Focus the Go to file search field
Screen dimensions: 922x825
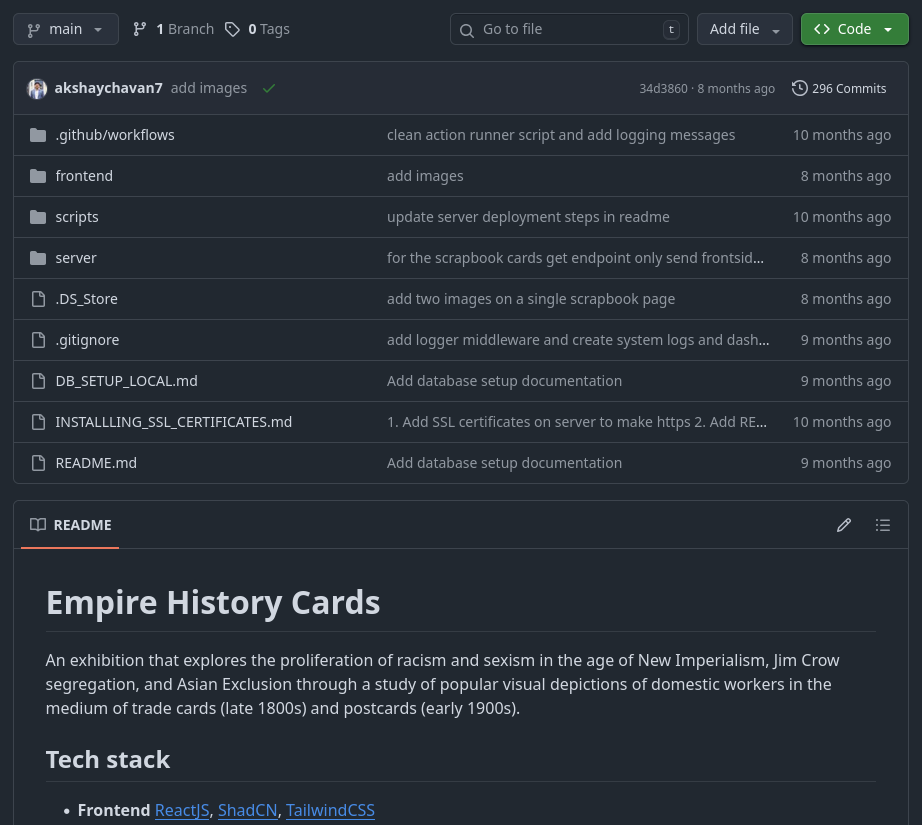coord(569,29)
